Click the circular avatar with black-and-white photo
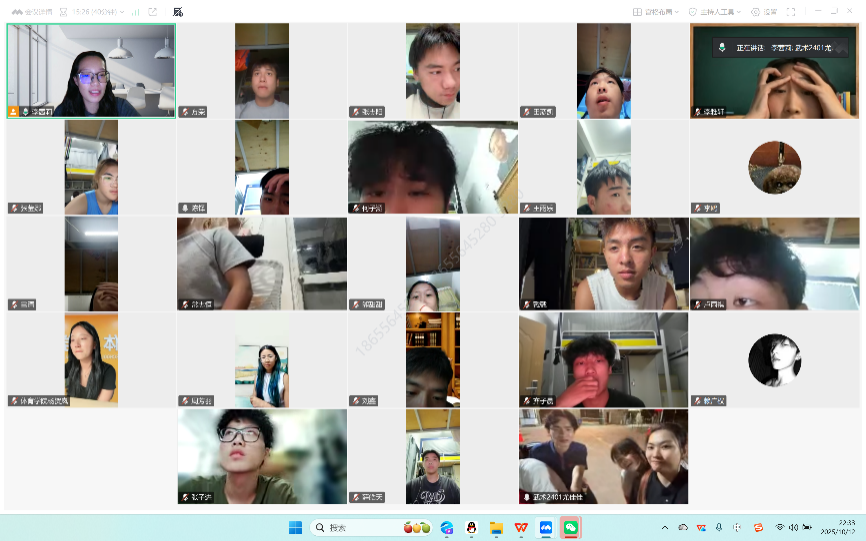 [774, 360]
